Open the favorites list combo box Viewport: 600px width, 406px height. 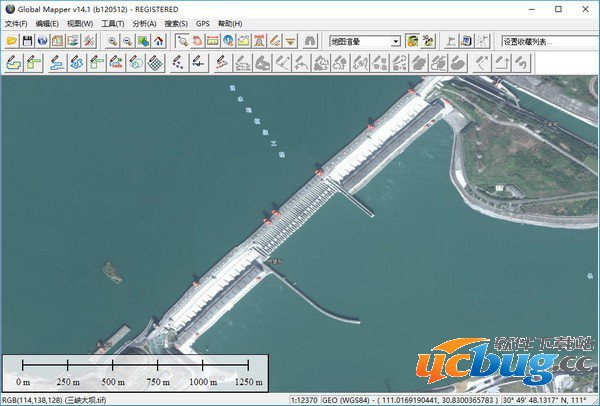click(540, 41)
